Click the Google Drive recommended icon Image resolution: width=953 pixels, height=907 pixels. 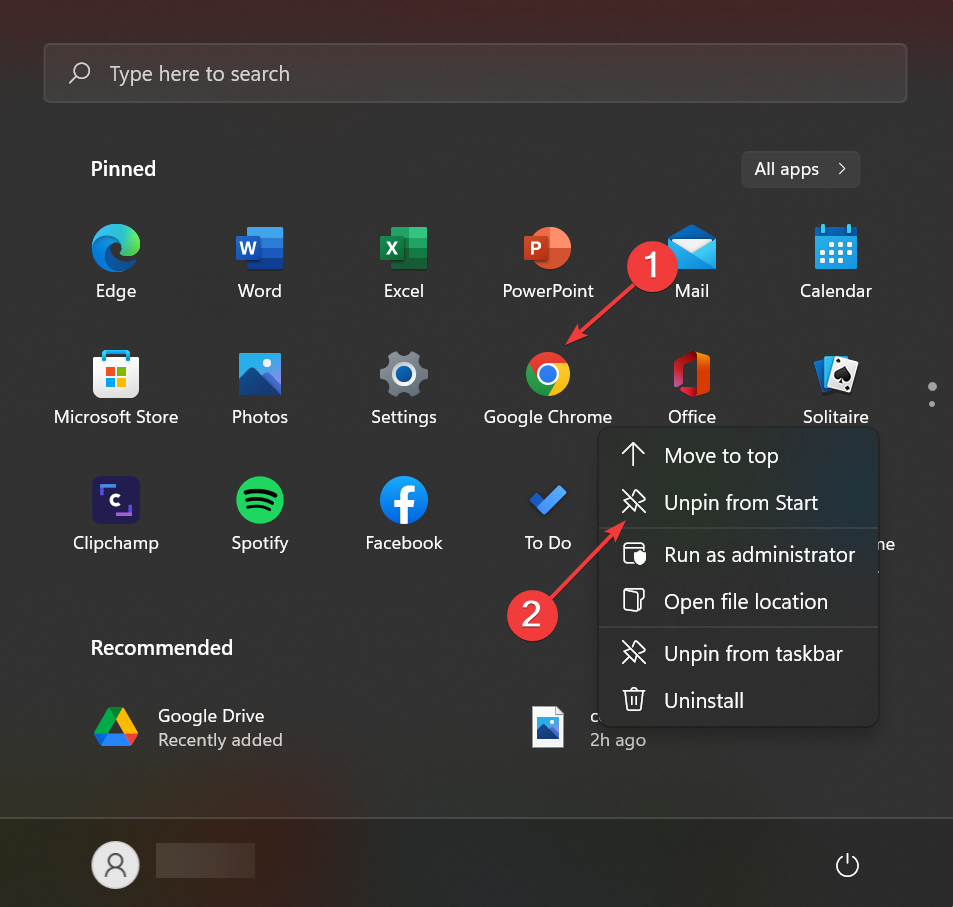click(115, 726)
